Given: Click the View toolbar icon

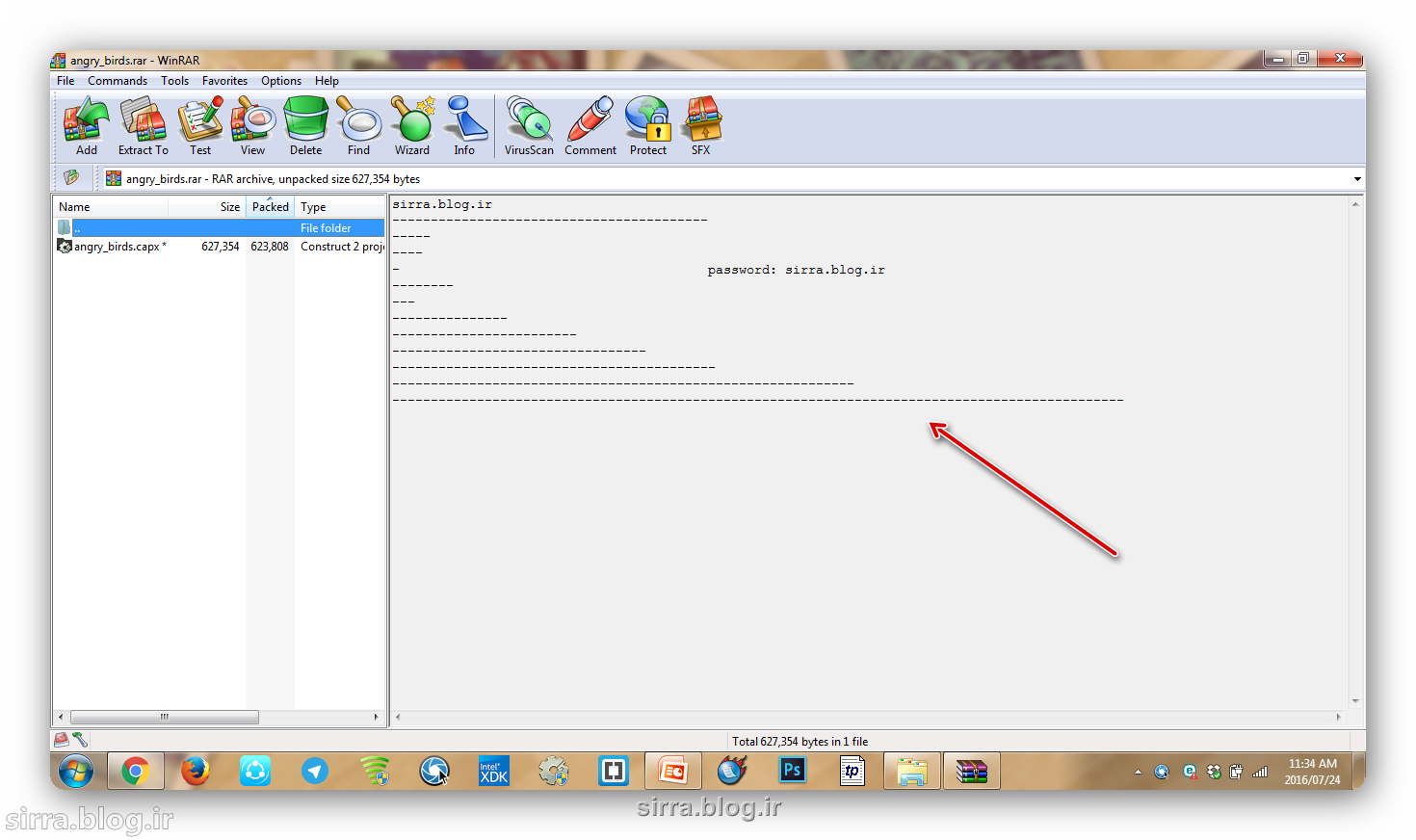Looking at the screenshot, I should [252, 125].
